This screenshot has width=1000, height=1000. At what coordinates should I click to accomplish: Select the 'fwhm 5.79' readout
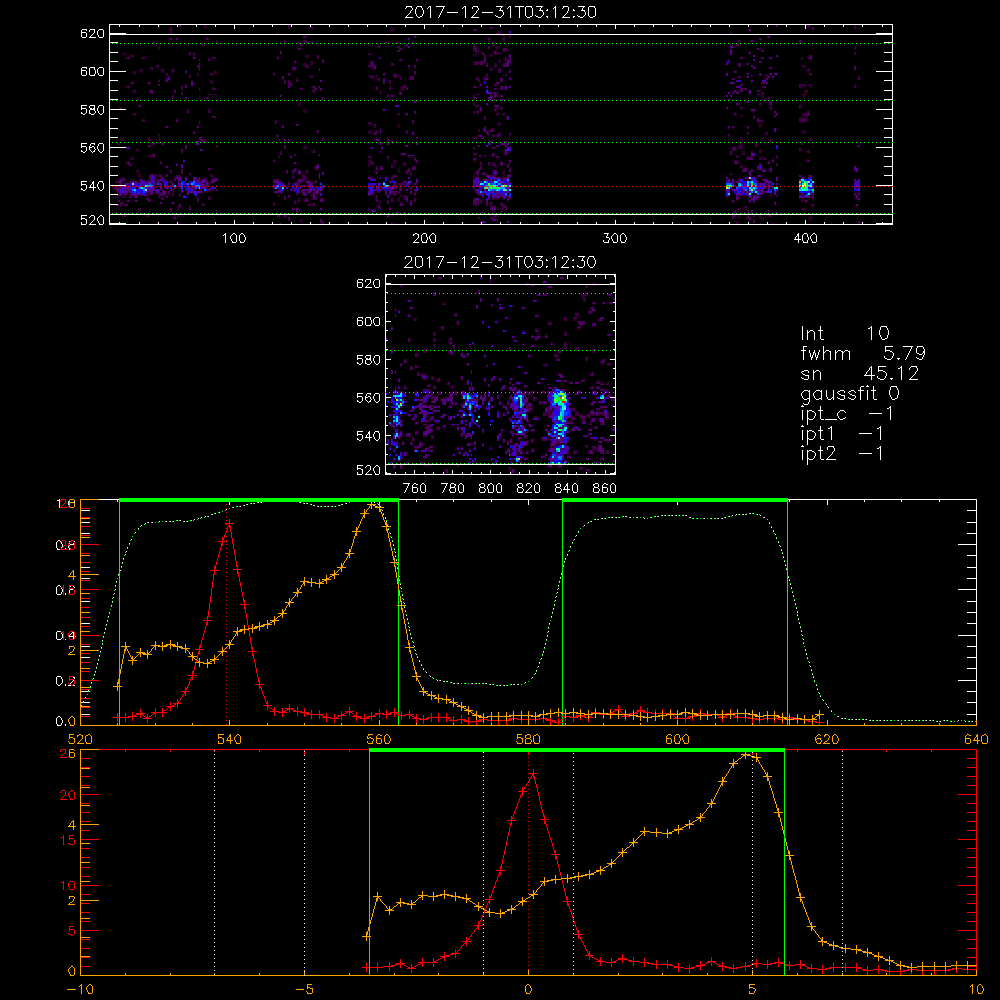pos(862,353)
